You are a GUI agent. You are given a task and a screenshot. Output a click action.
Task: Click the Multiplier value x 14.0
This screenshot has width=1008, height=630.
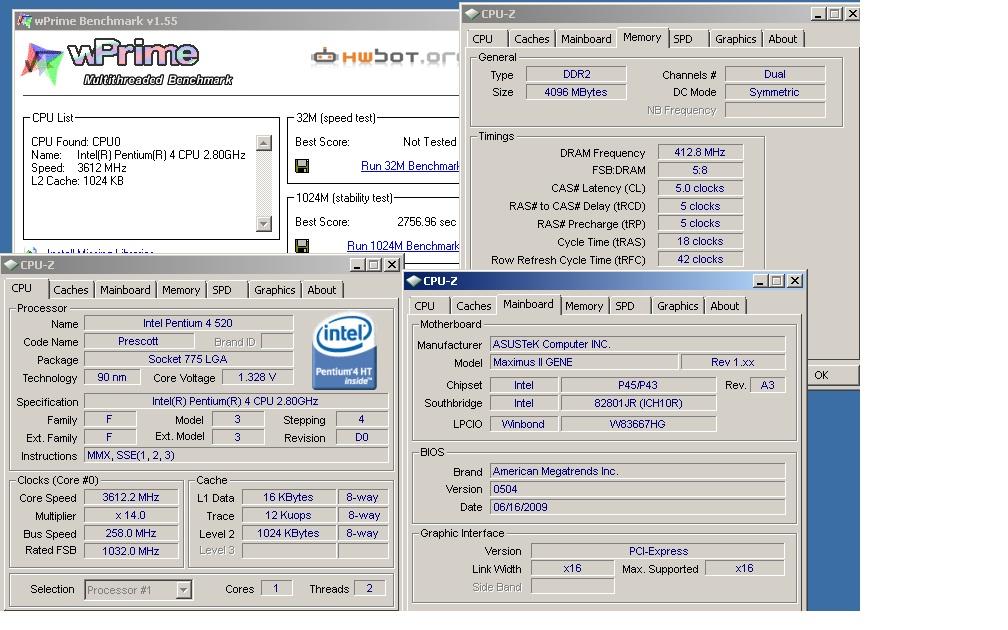pos(131,515)
